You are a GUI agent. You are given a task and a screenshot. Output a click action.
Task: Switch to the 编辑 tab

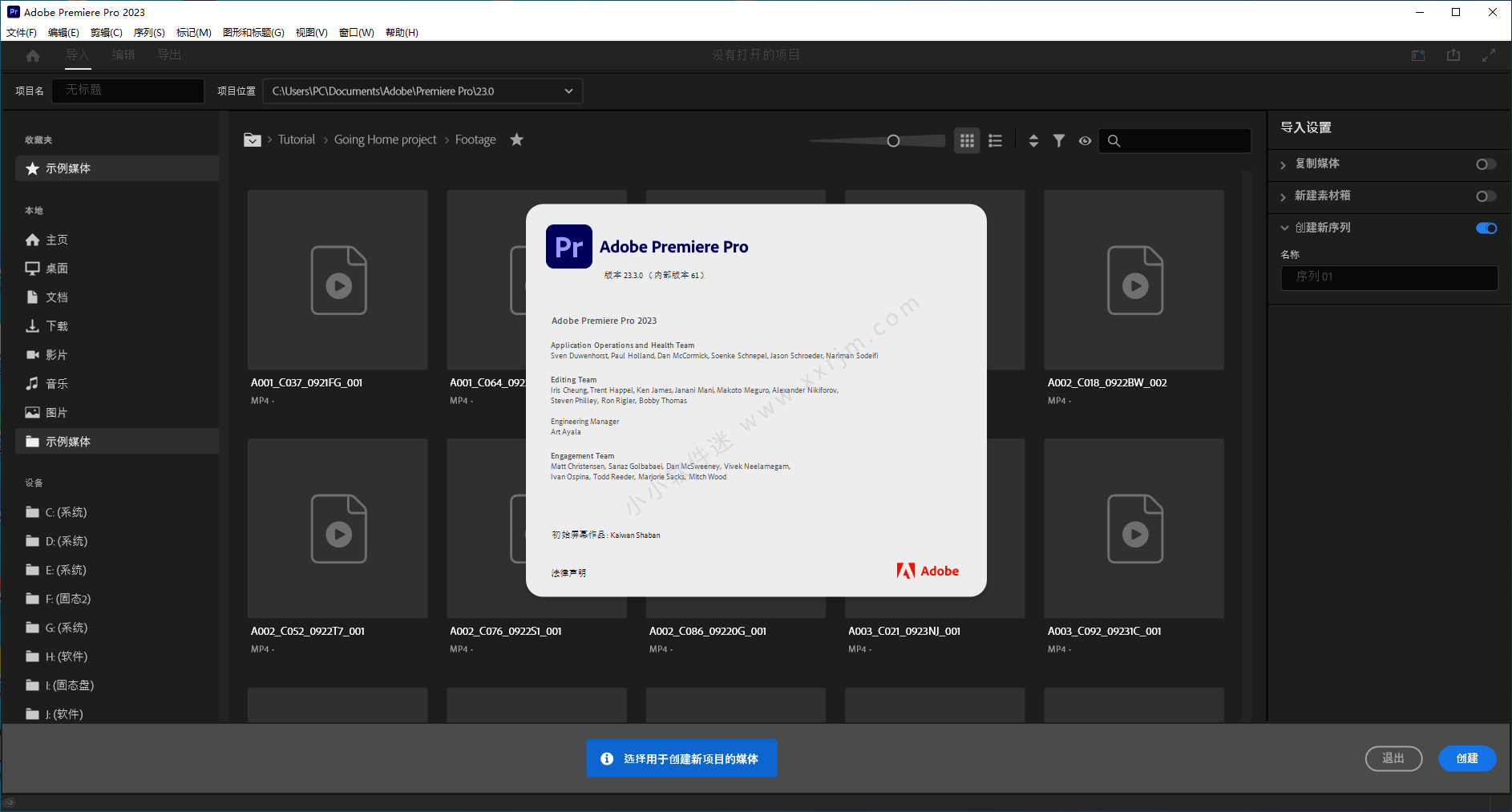(x=123, y=55)
